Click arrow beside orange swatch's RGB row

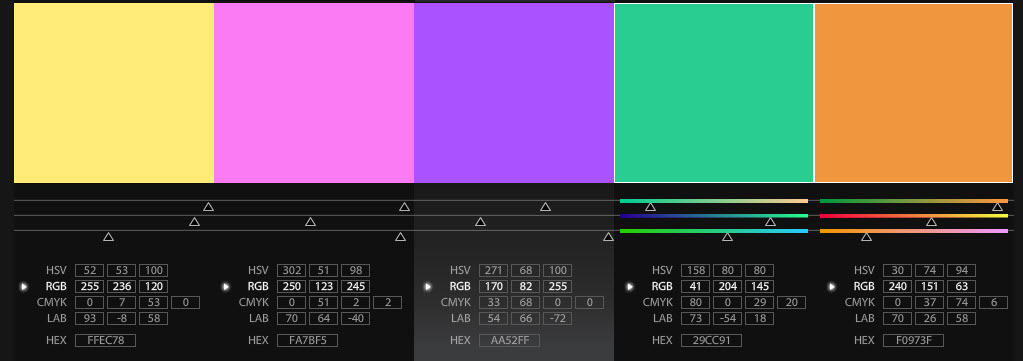click(x=832, y=287)
